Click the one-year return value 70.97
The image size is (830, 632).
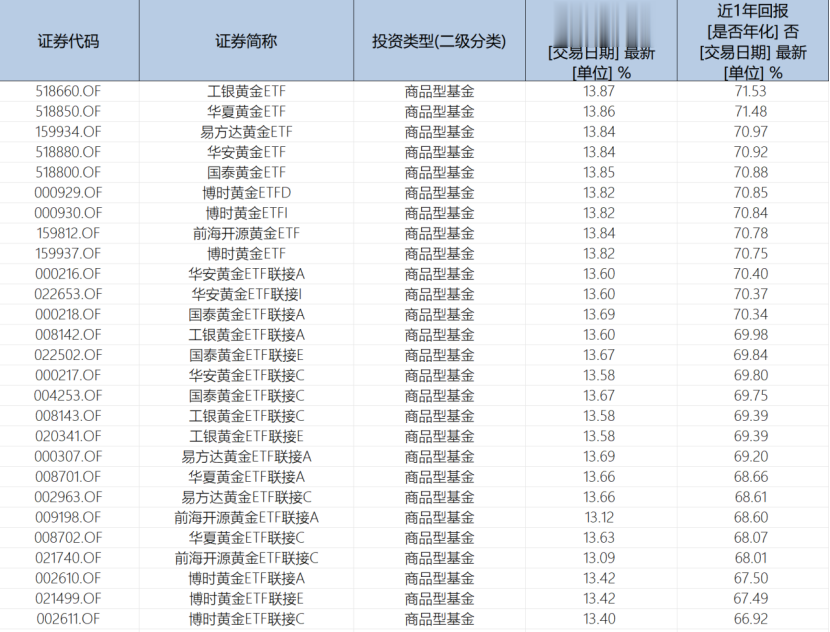751,132
